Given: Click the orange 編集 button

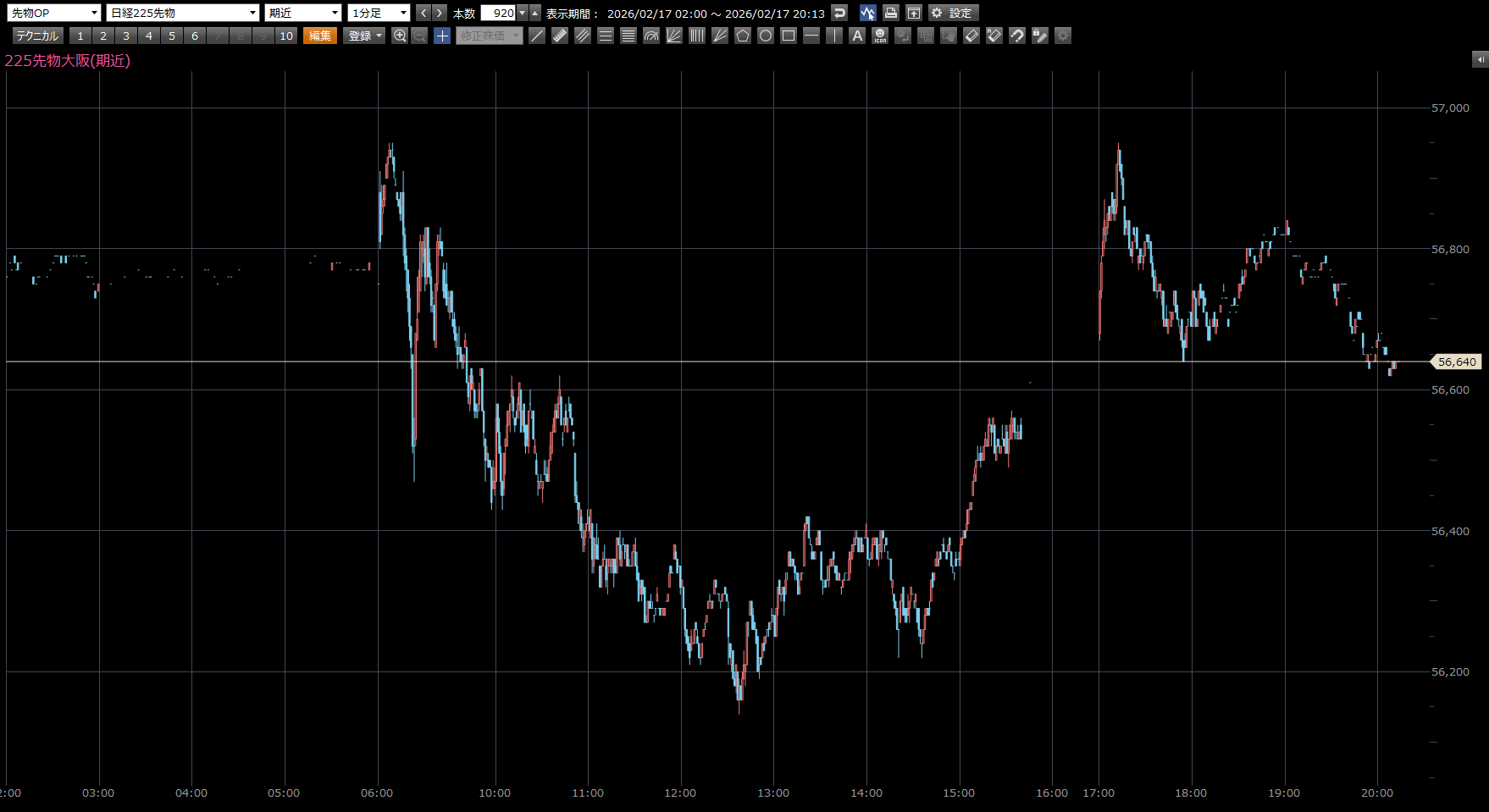Looking at the screenshot, I should click(320, 36).
